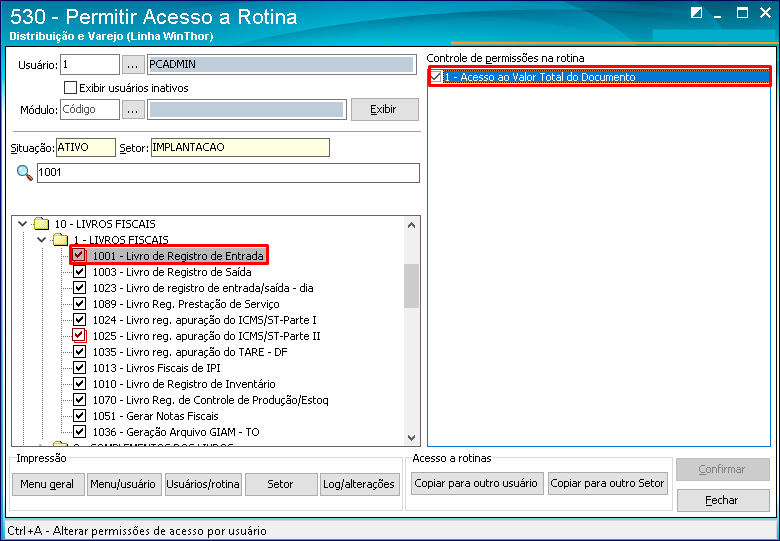Maximize the 530 window
780x541 pixels.
(x=742, y=13)
